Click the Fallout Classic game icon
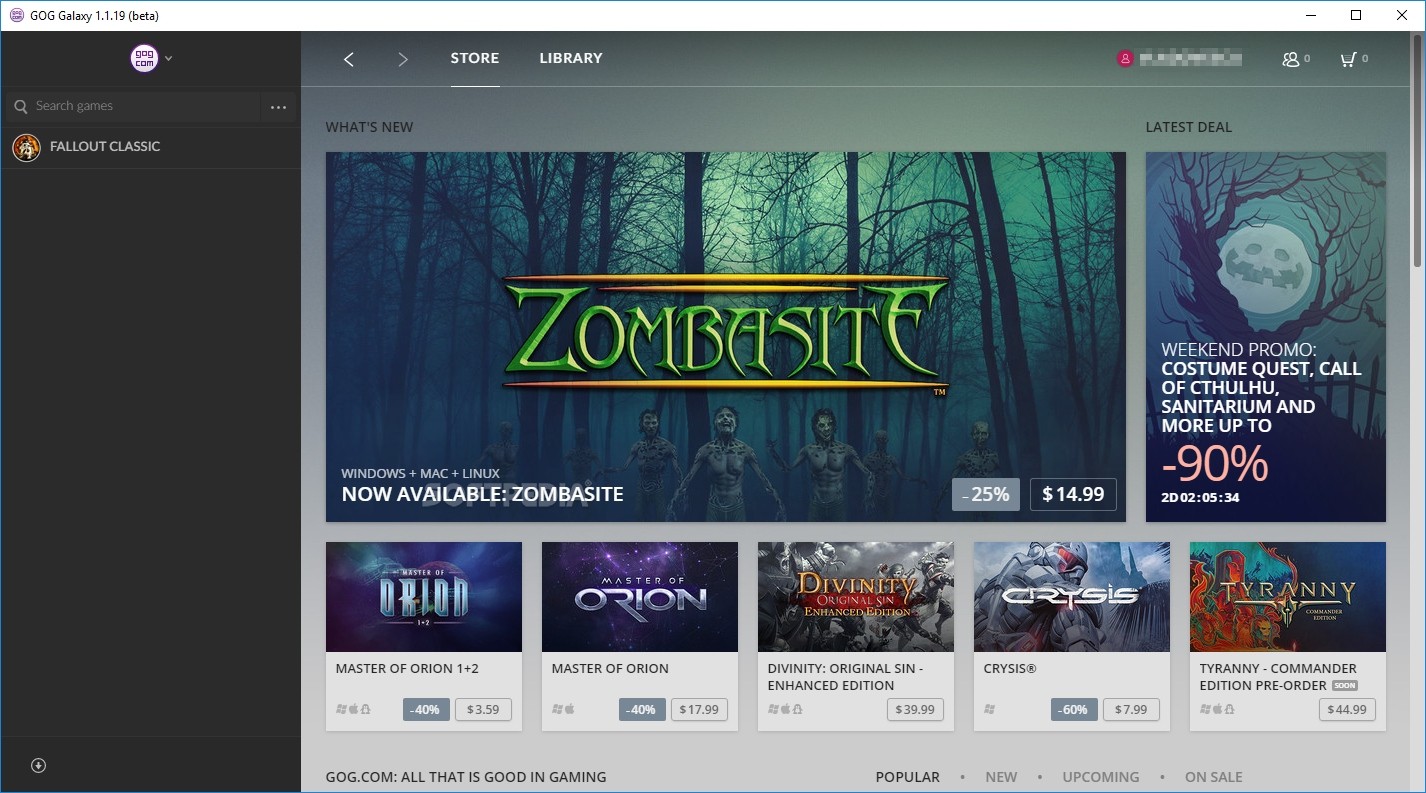 coord(26,147)
